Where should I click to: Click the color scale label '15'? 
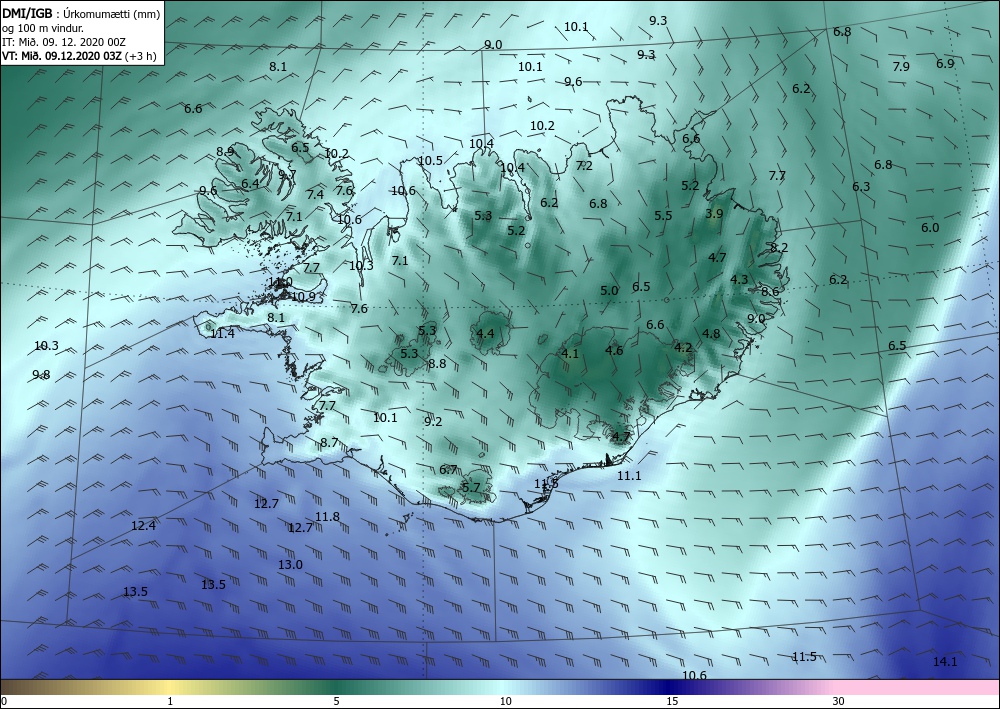(672, 701)
